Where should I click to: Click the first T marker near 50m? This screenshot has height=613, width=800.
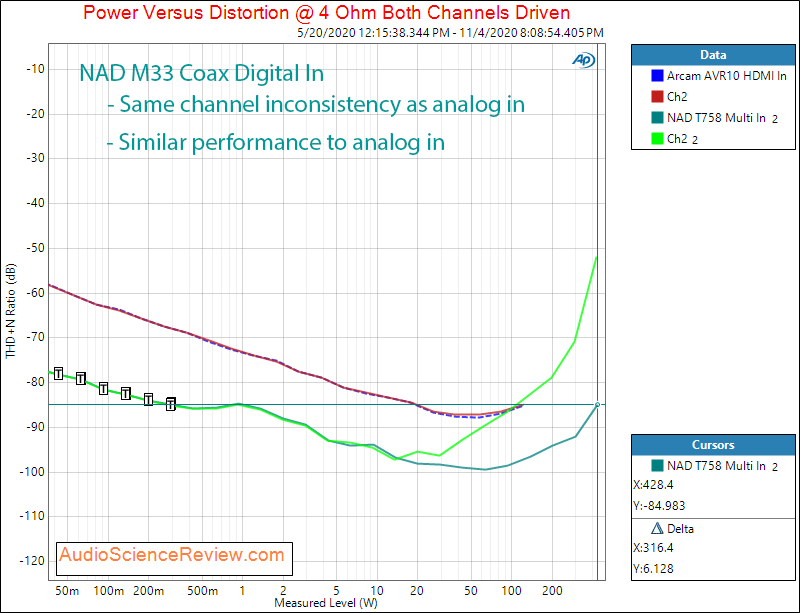click(x=59, y=374)
